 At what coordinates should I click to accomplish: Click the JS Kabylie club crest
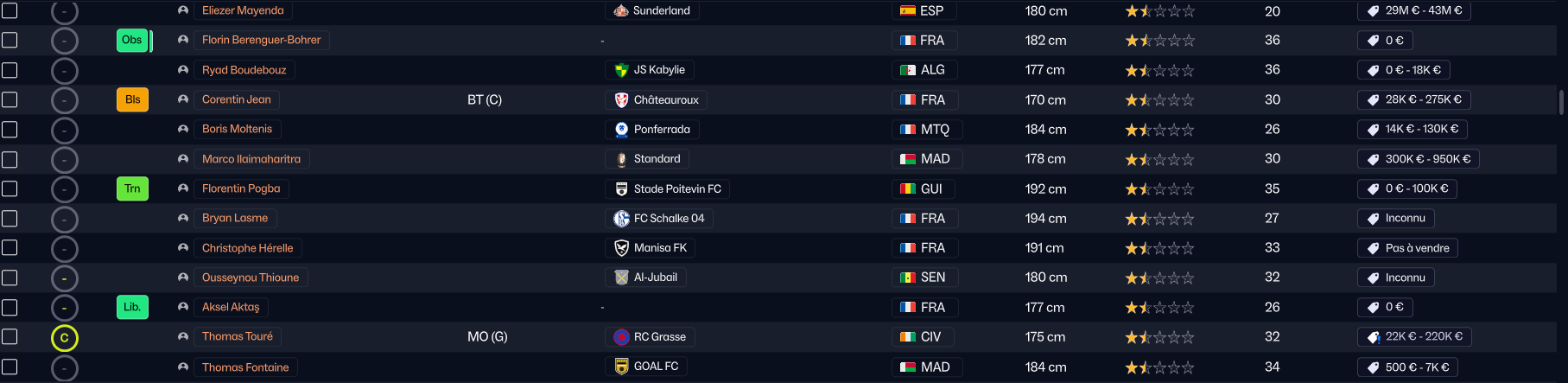tap(621, 70)
